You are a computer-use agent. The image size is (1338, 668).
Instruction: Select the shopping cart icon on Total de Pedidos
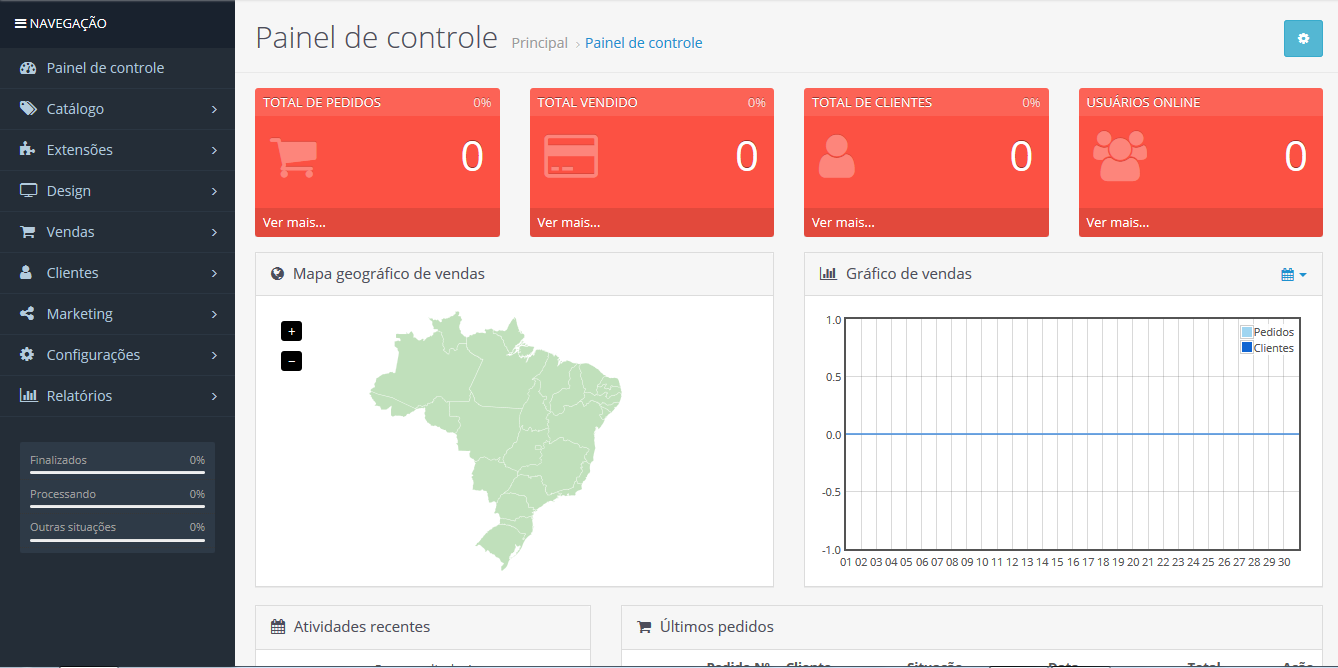click(x=293, y=158)
